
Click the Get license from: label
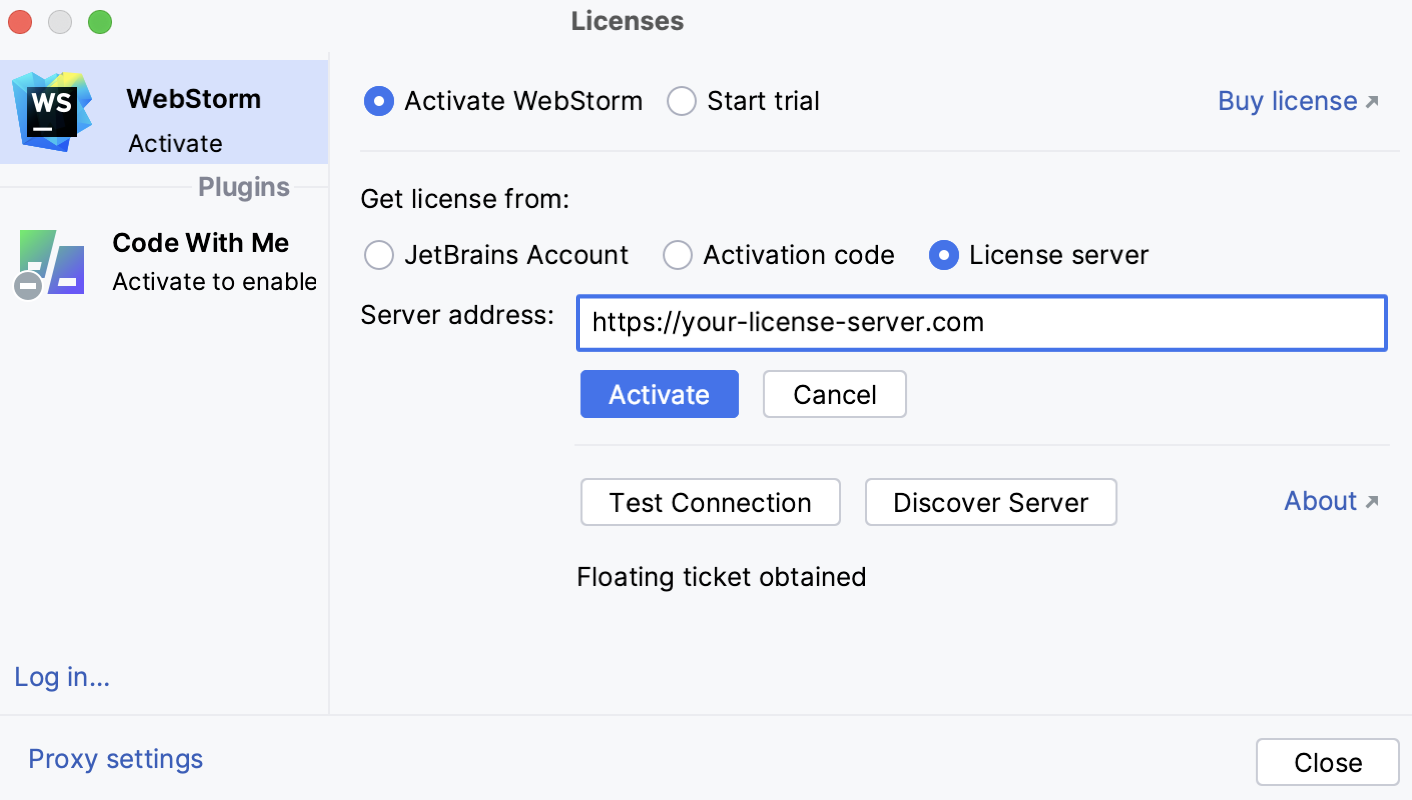pos(465,200)
